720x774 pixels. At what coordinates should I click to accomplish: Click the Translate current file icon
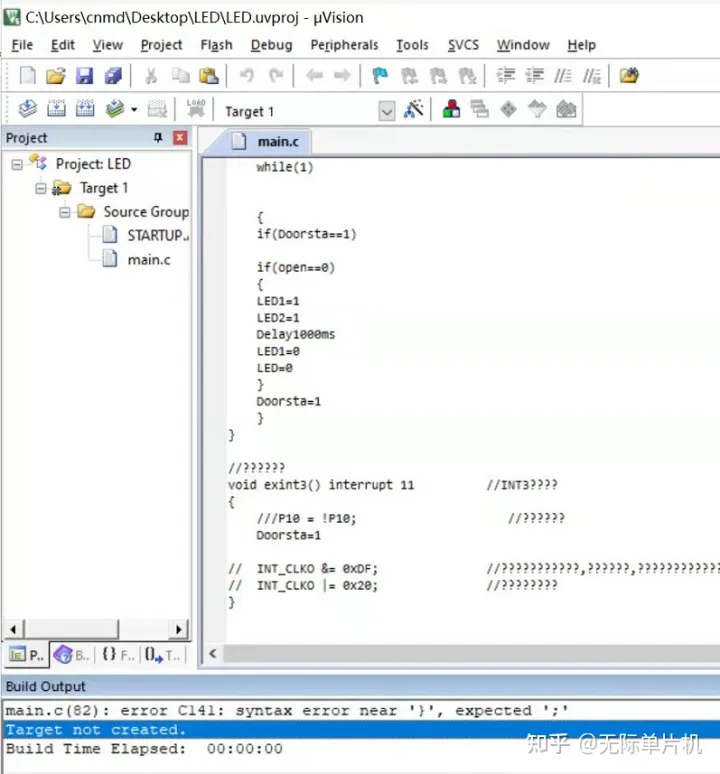[28, 109]
